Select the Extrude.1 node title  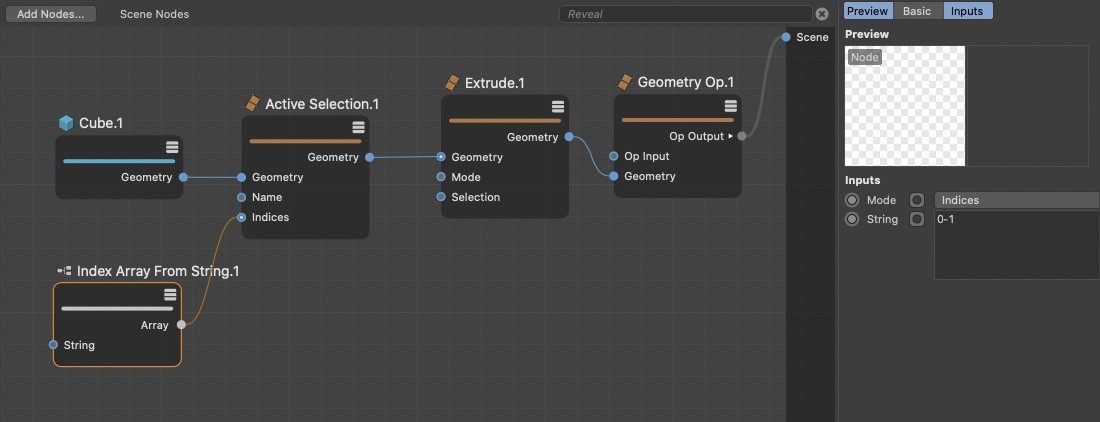coord(495,83)
